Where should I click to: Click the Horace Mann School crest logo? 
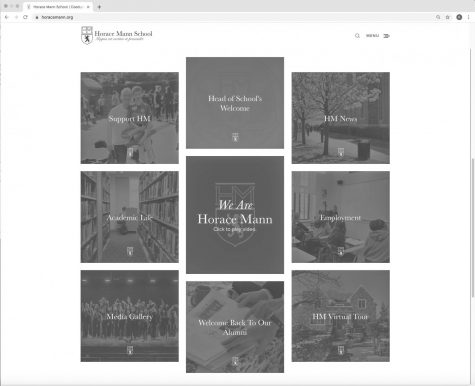87,35
